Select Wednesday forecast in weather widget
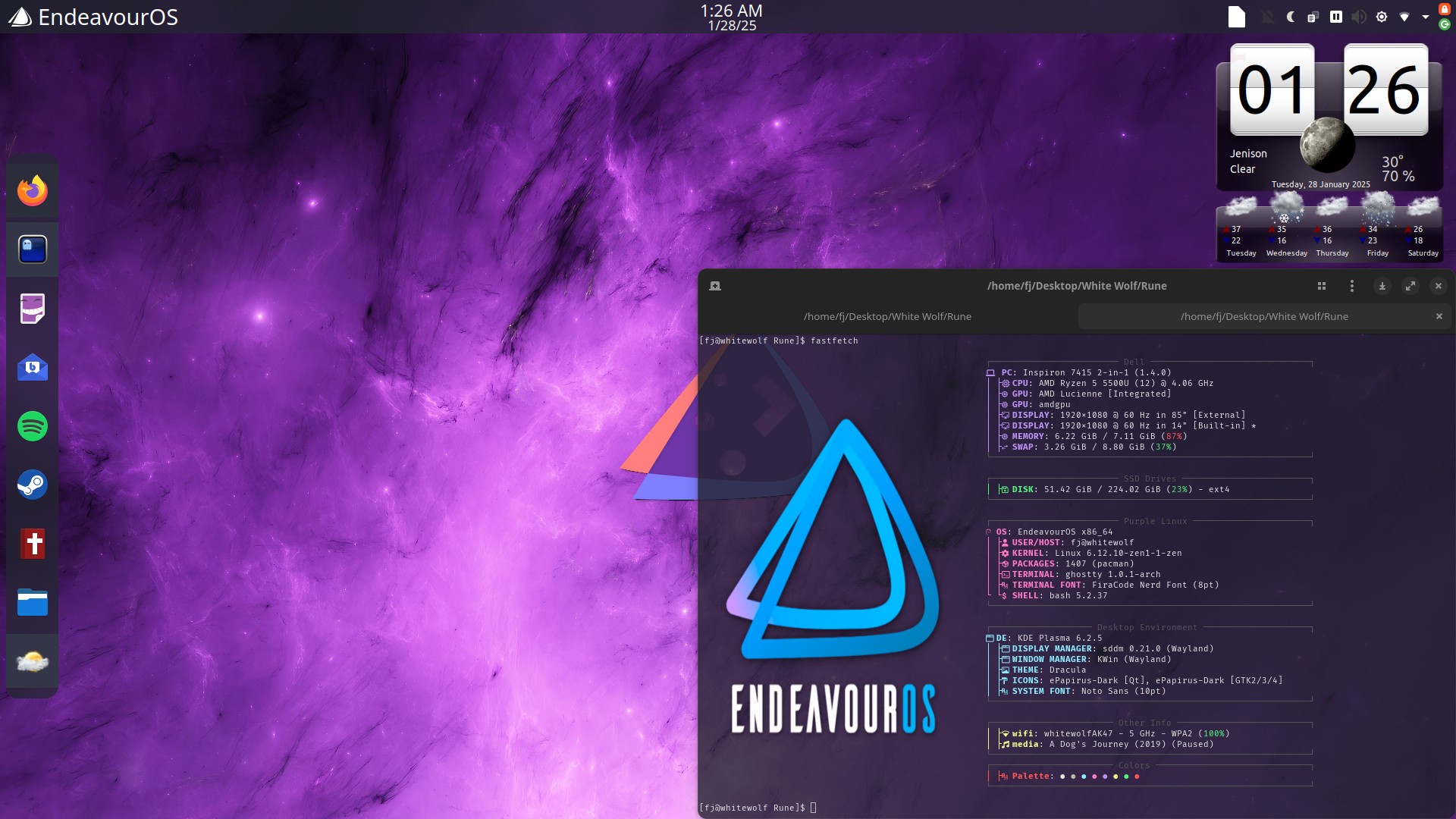Screen dimensions: 1456x819 pyautogui.click(x=1286, y=227)
